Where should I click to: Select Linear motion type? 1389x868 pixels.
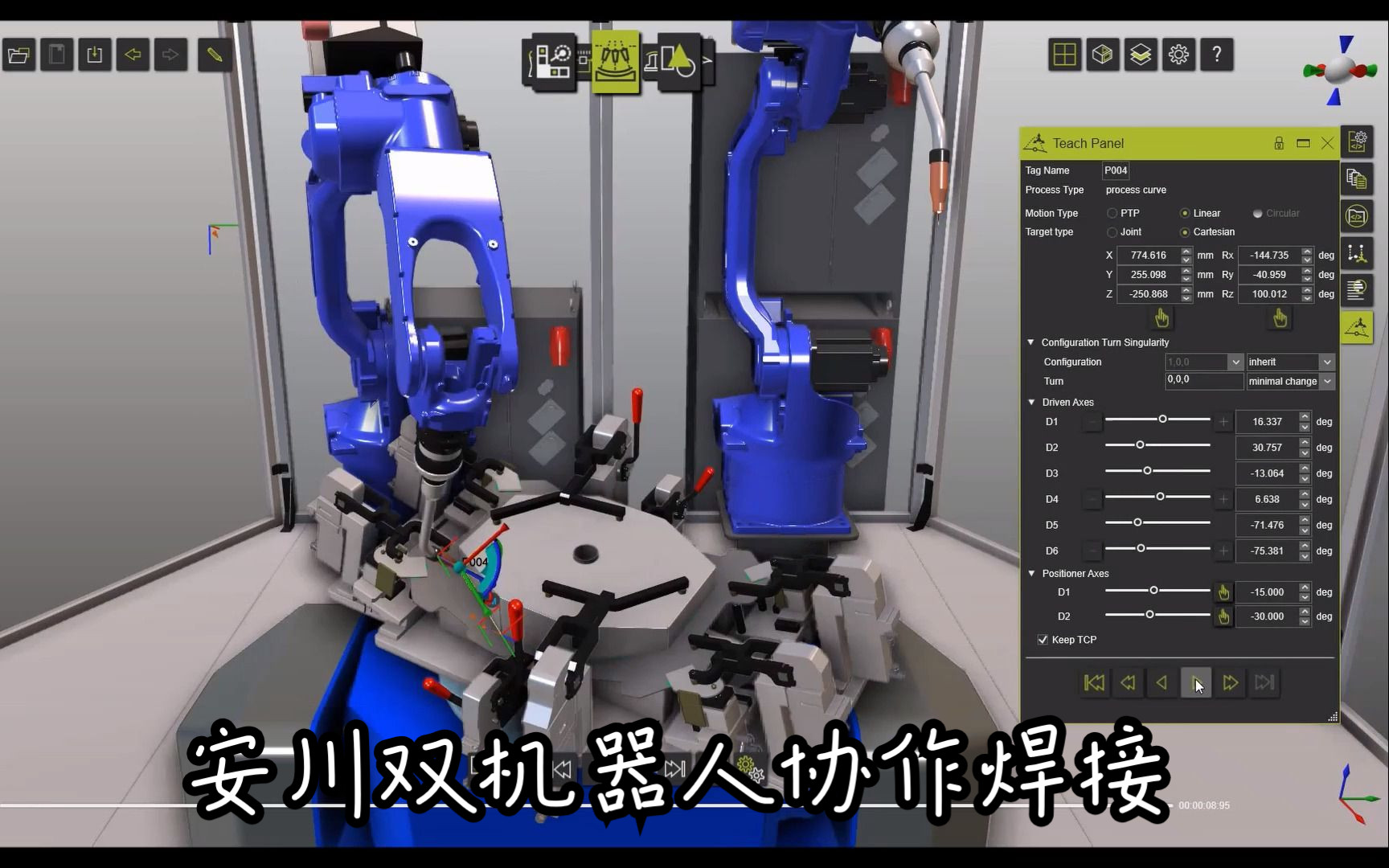pos(1185,213)
